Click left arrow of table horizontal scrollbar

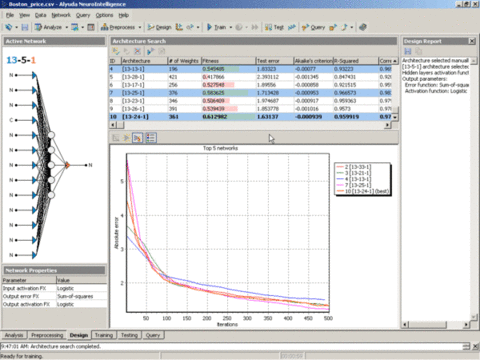point(113,125)
